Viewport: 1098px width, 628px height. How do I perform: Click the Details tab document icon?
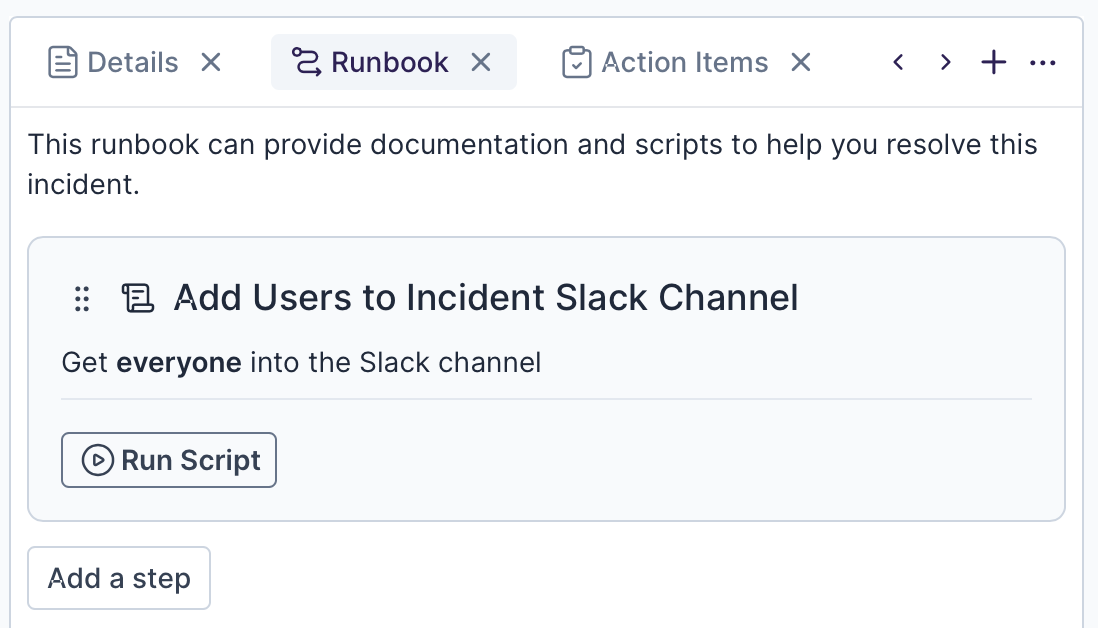point(62,63)
